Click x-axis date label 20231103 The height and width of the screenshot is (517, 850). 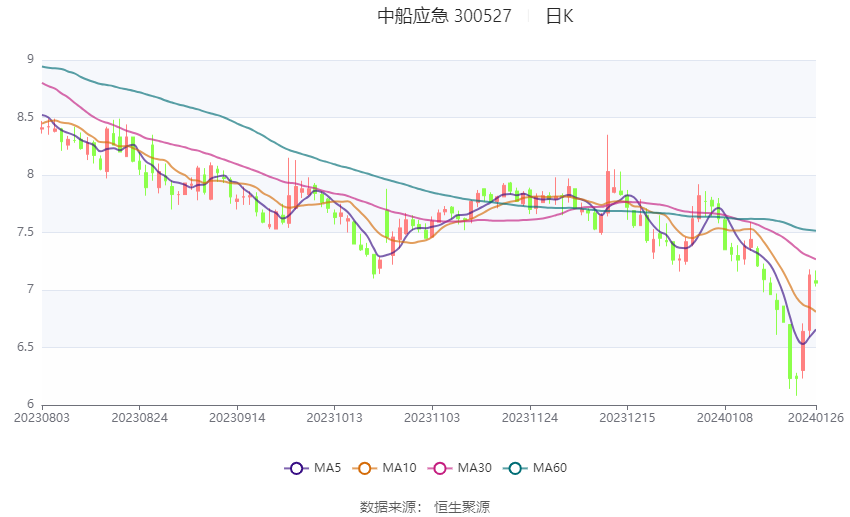tap(432, 418)
